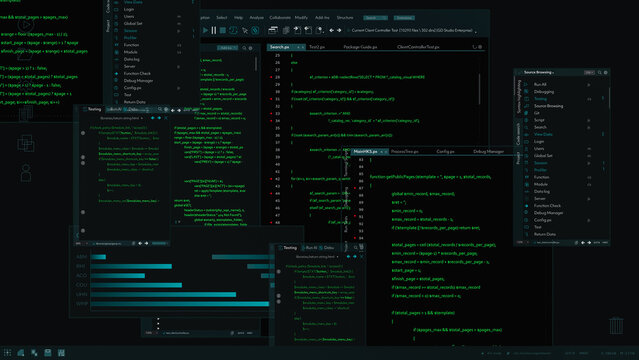Select Function Check in Source Browsing list

[547, 205]
